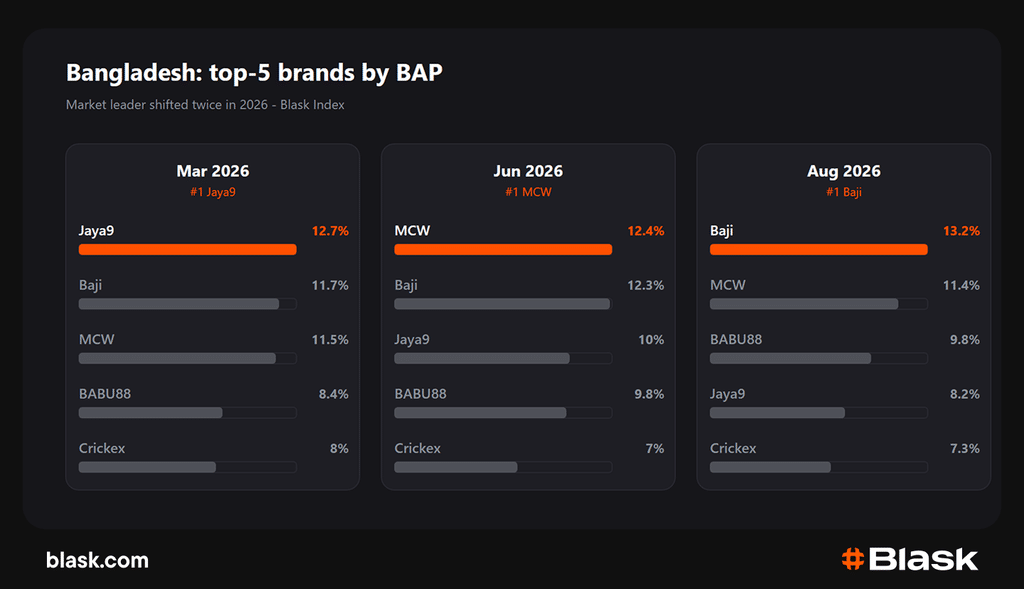1024x589 pixels.
Task: Click the #1 MCW subtitle
Action: 528,192
